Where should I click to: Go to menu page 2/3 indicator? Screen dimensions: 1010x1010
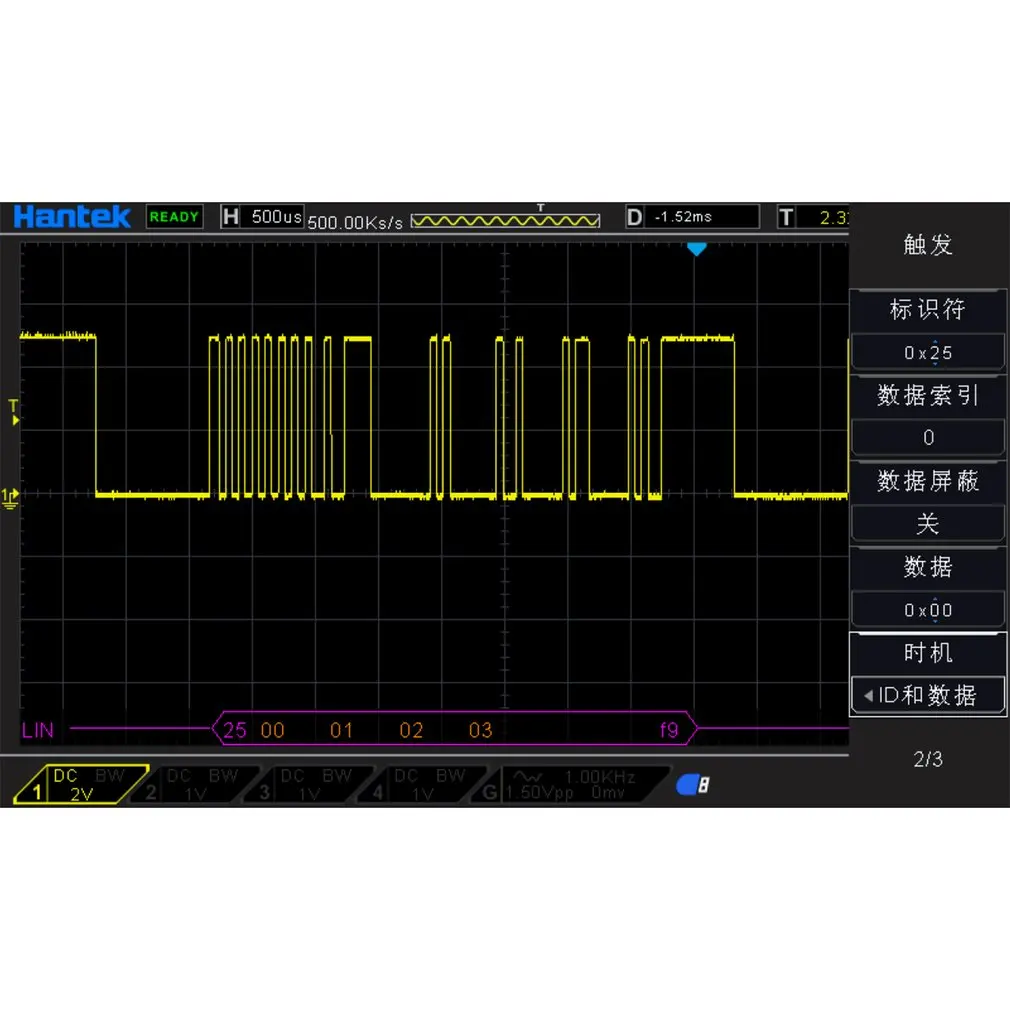pyautogui.click(x=928, y=759)
